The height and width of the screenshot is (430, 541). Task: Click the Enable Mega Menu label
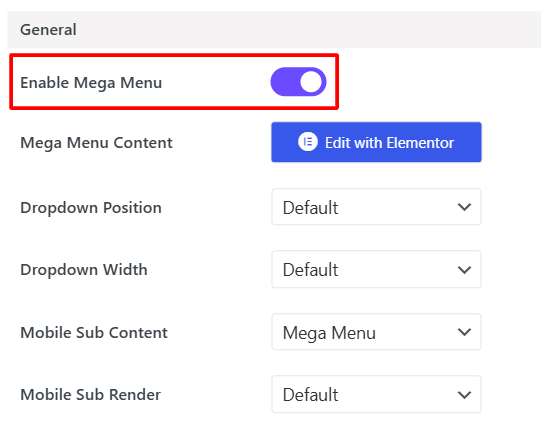(x=91, y=83)
